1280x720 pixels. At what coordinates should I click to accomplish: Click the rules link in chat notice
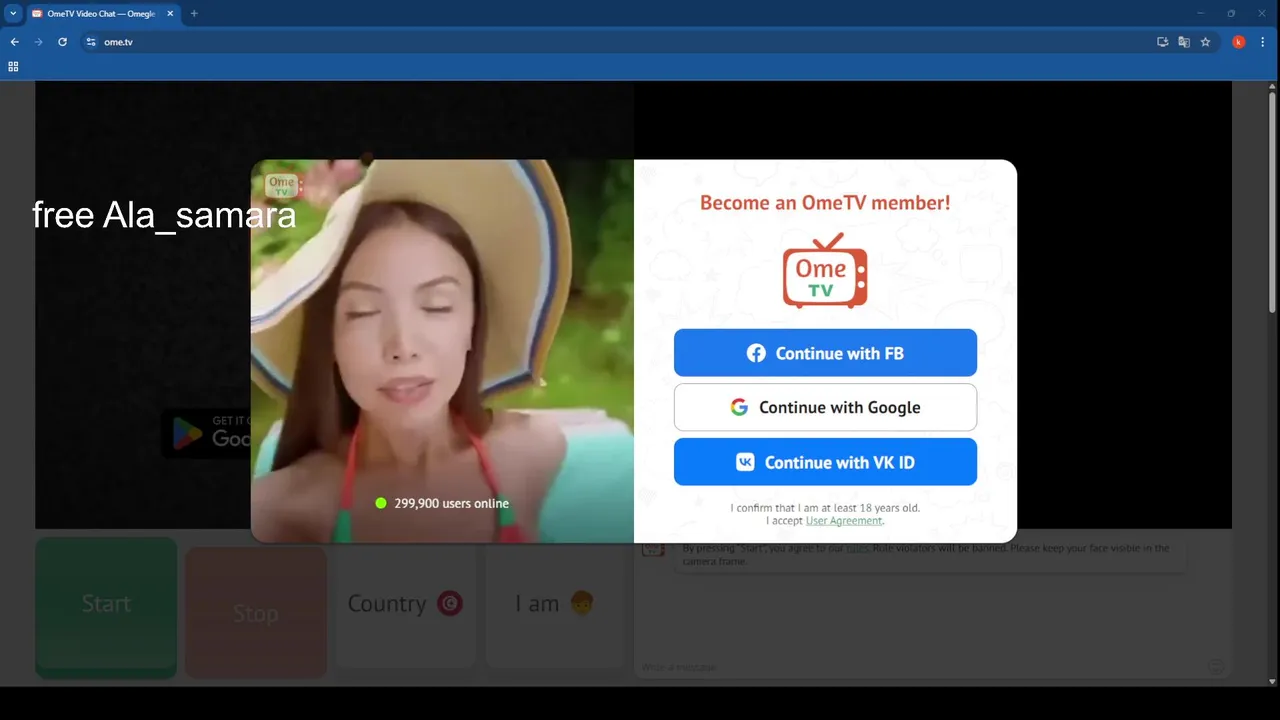pyautogui.click(x=857, y=548)
